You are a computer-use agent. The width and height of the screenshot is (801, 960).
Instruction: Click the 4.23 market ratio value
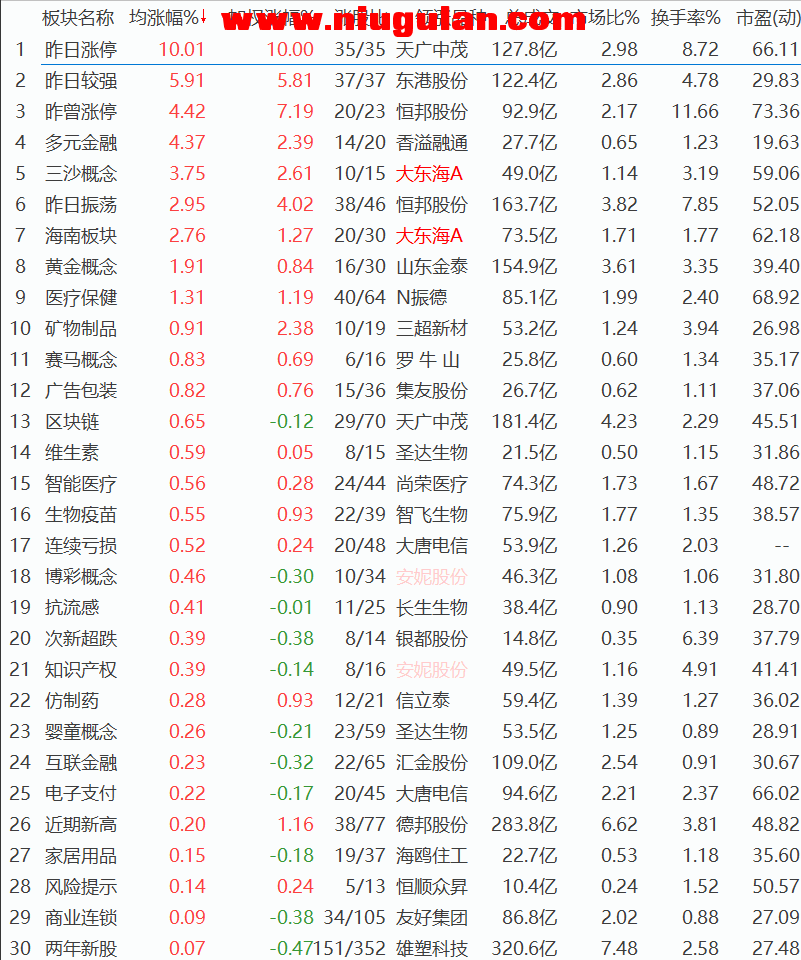click(x=619, y=422)
